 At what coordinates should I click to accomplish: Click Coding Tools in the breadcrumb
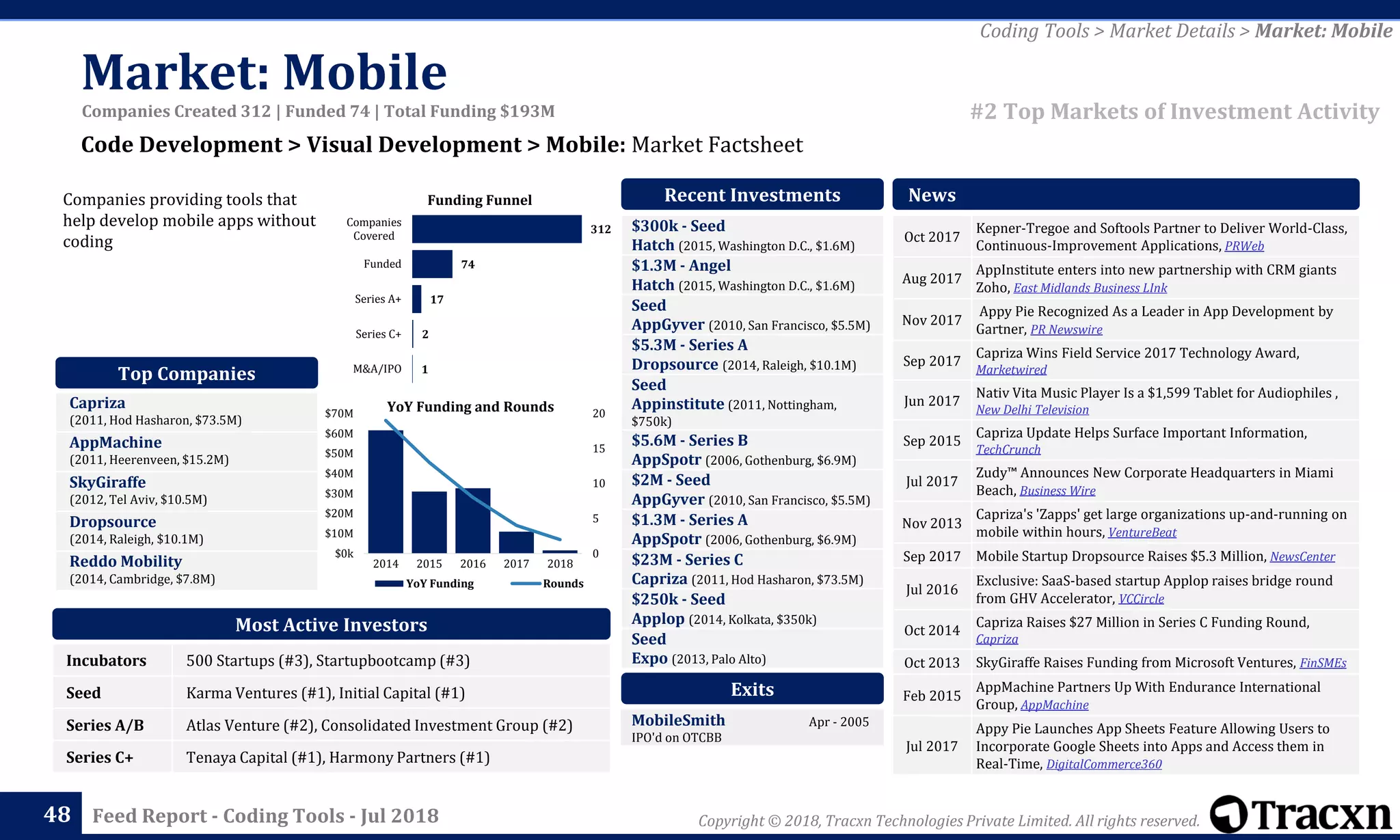click(1034, 31)
